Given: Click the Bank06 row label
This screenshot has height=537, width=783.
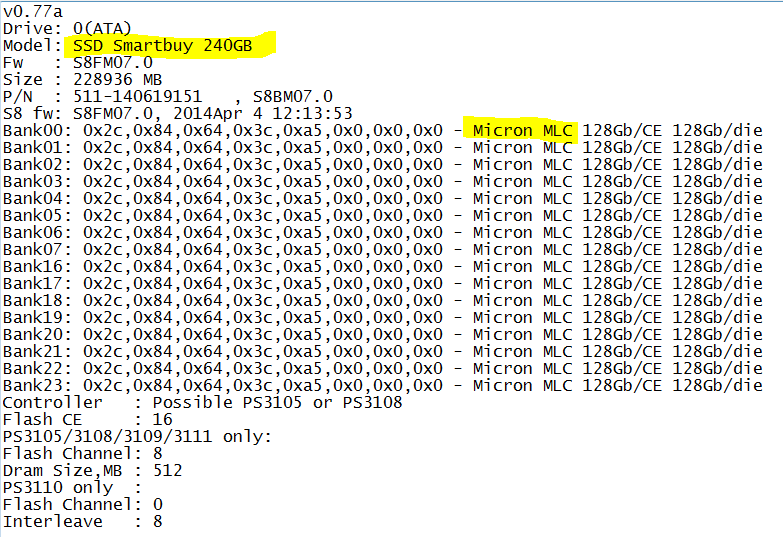Looking at the screenshot, I should click(37, 232).
